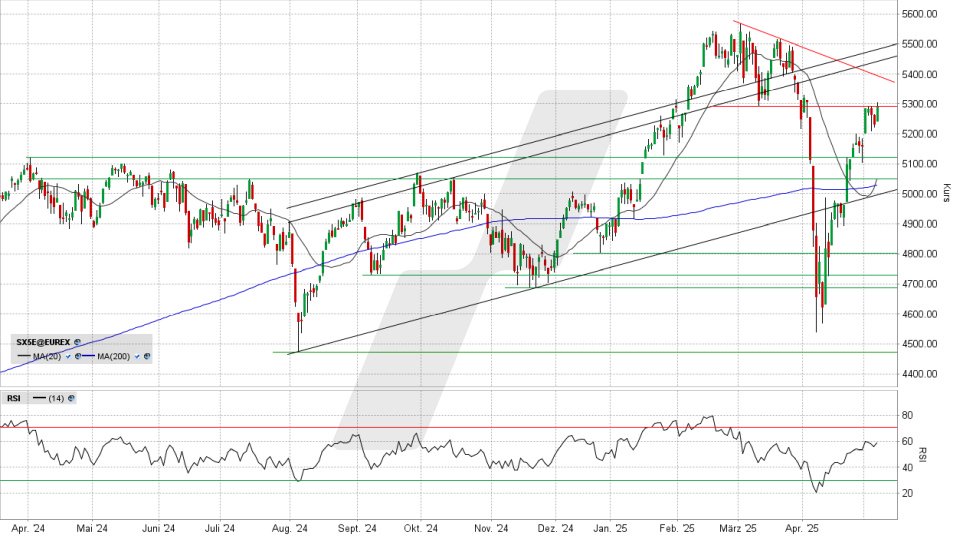Click the März '25 date label
960x540 pixels.
738,528
